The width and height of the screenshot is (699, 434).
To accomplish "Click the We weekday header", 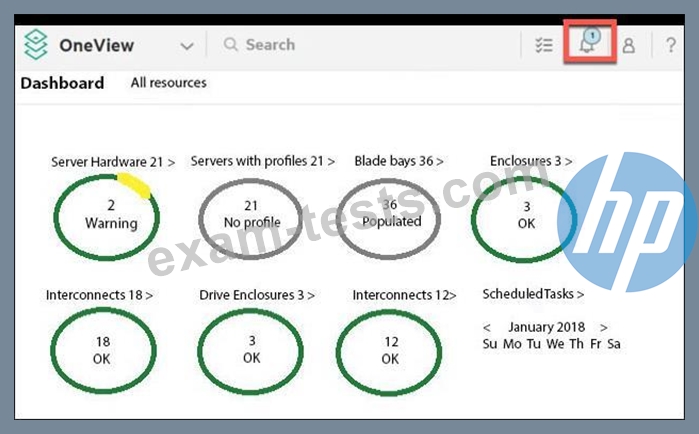I will (x=555, y=344).
